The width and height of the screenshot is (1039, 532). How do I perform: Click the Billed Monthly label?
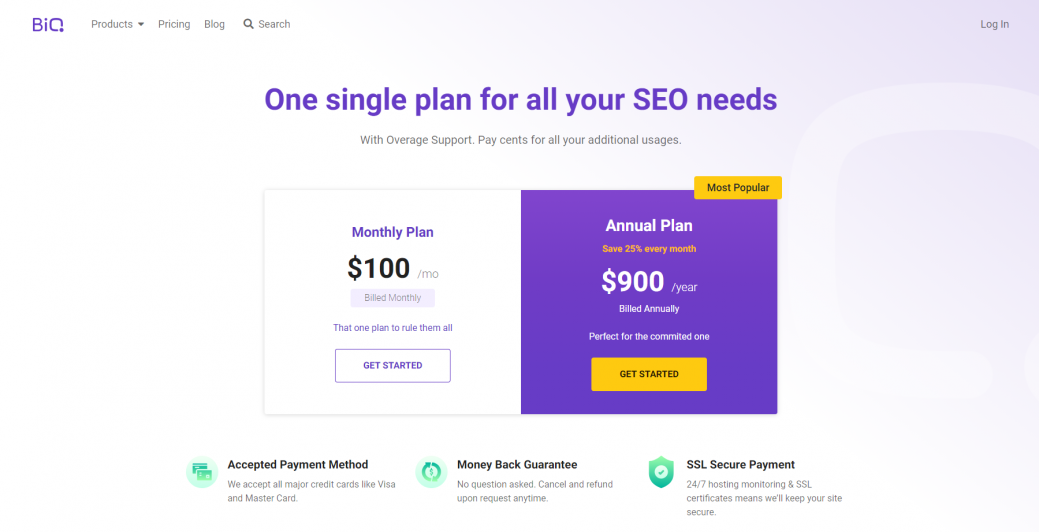coord(393,298)
